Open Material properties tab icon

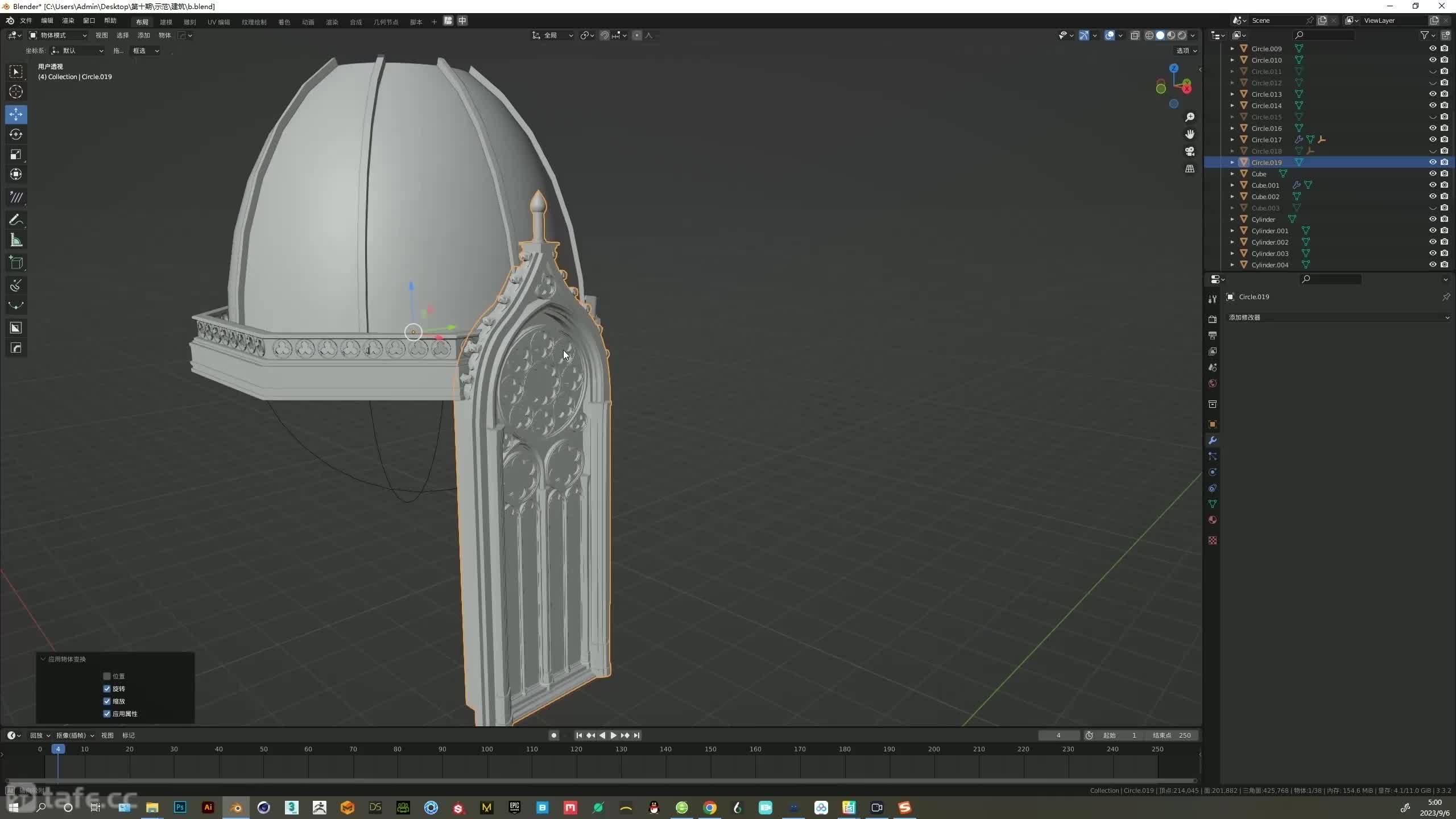pos(1212,520)
